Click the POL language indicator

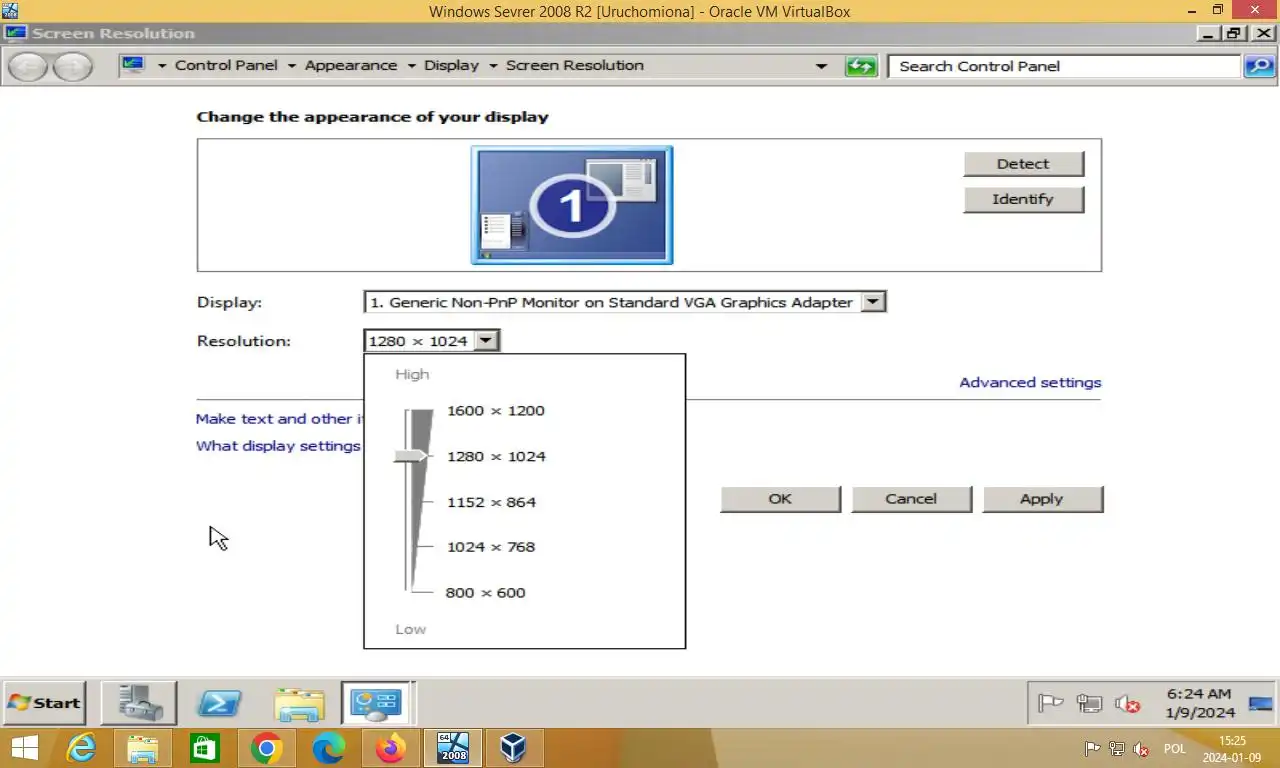(x=1175, y=749)
